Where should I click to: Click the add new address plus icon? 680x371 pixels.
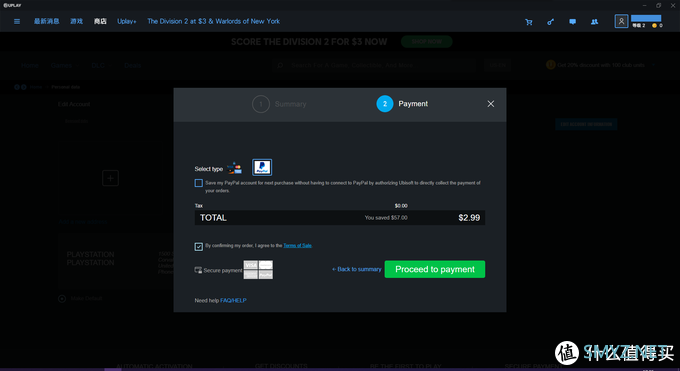click(x=111, y=178)
